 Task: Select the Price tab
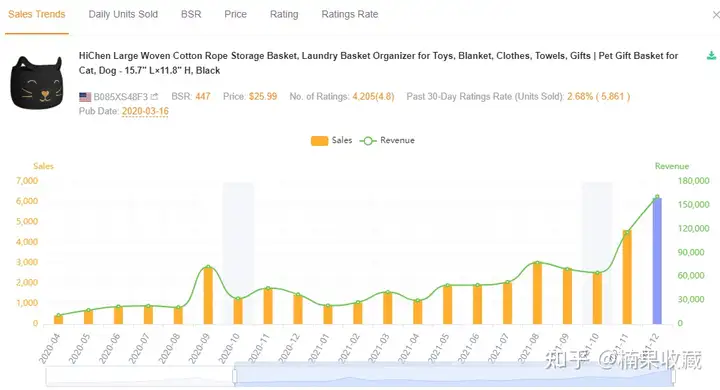click(x=236, y=14)
